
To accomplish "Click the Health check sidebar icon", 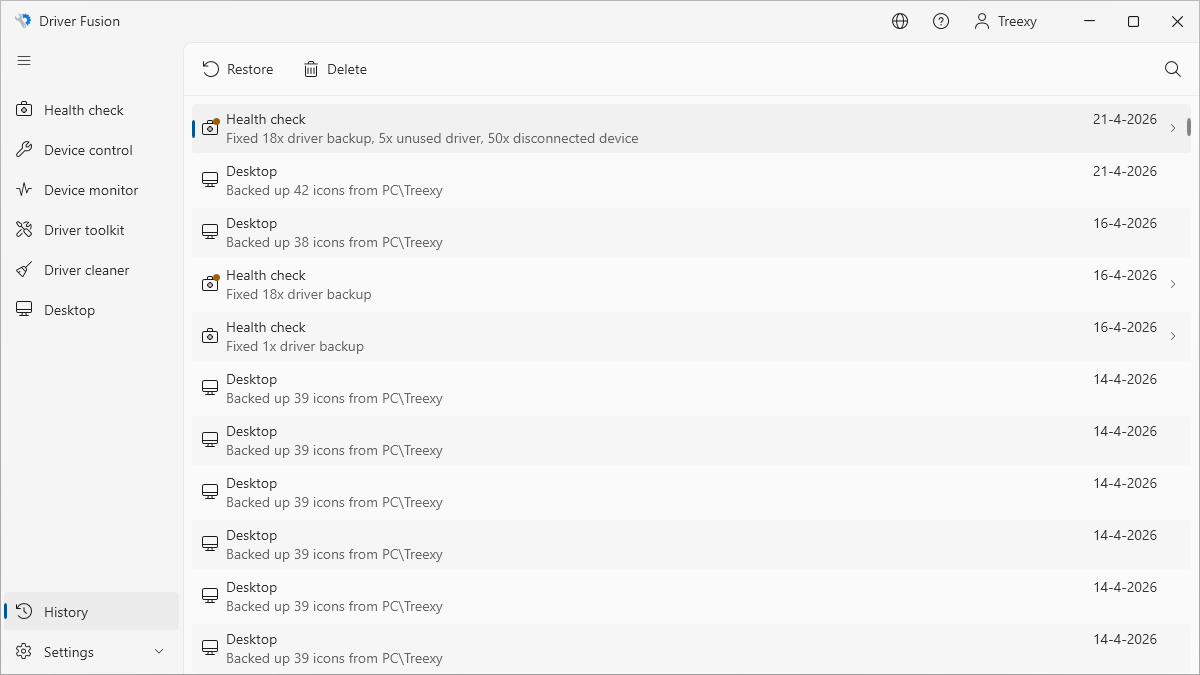I will coord(25,110).
